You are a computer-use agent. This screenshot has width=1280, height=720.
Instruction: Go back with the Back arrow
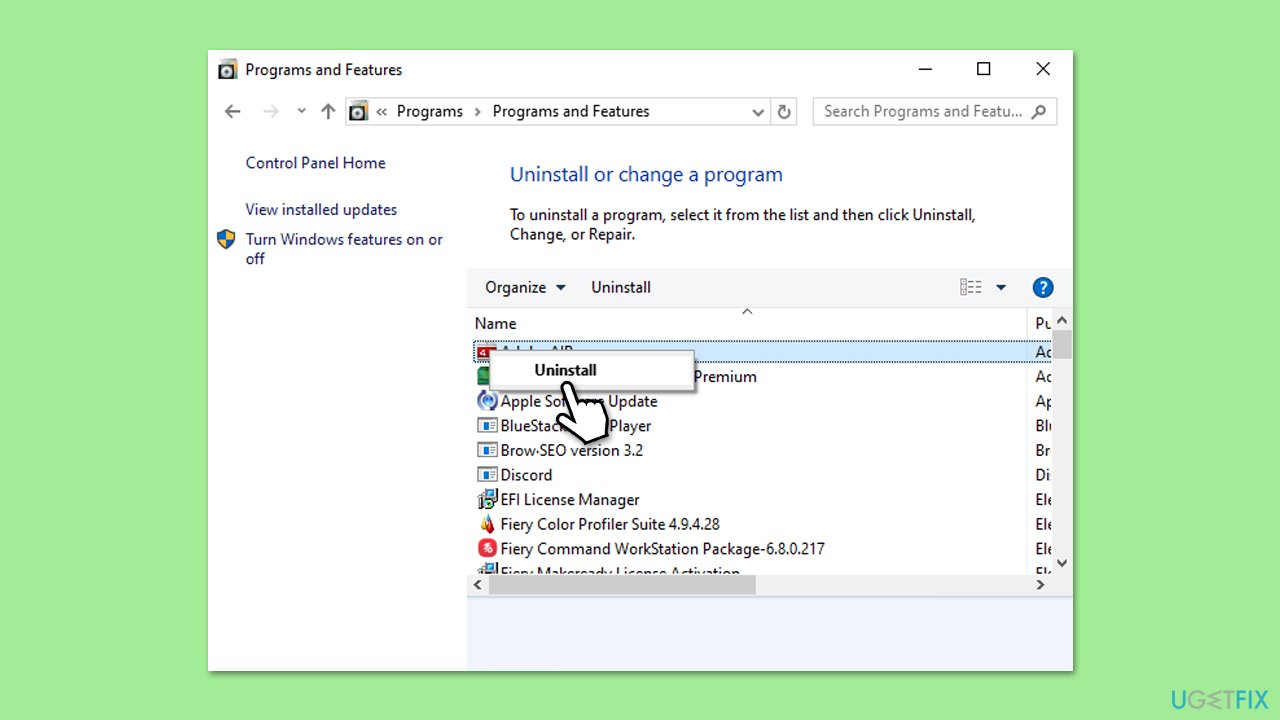click(x=233, y=111)
